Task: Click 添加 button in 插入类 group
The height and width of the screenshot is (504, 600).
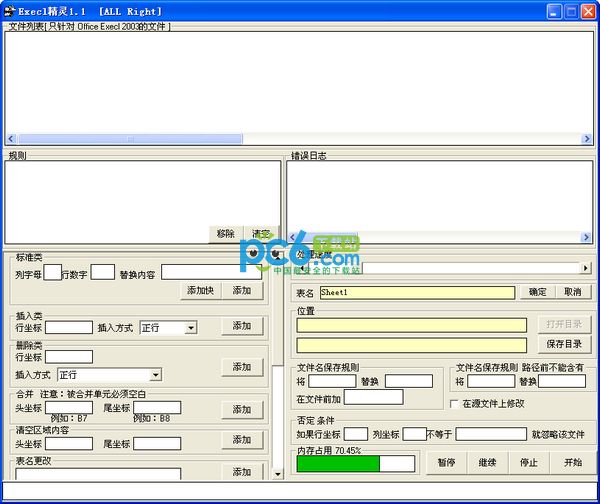Action: tap(242, 326)
